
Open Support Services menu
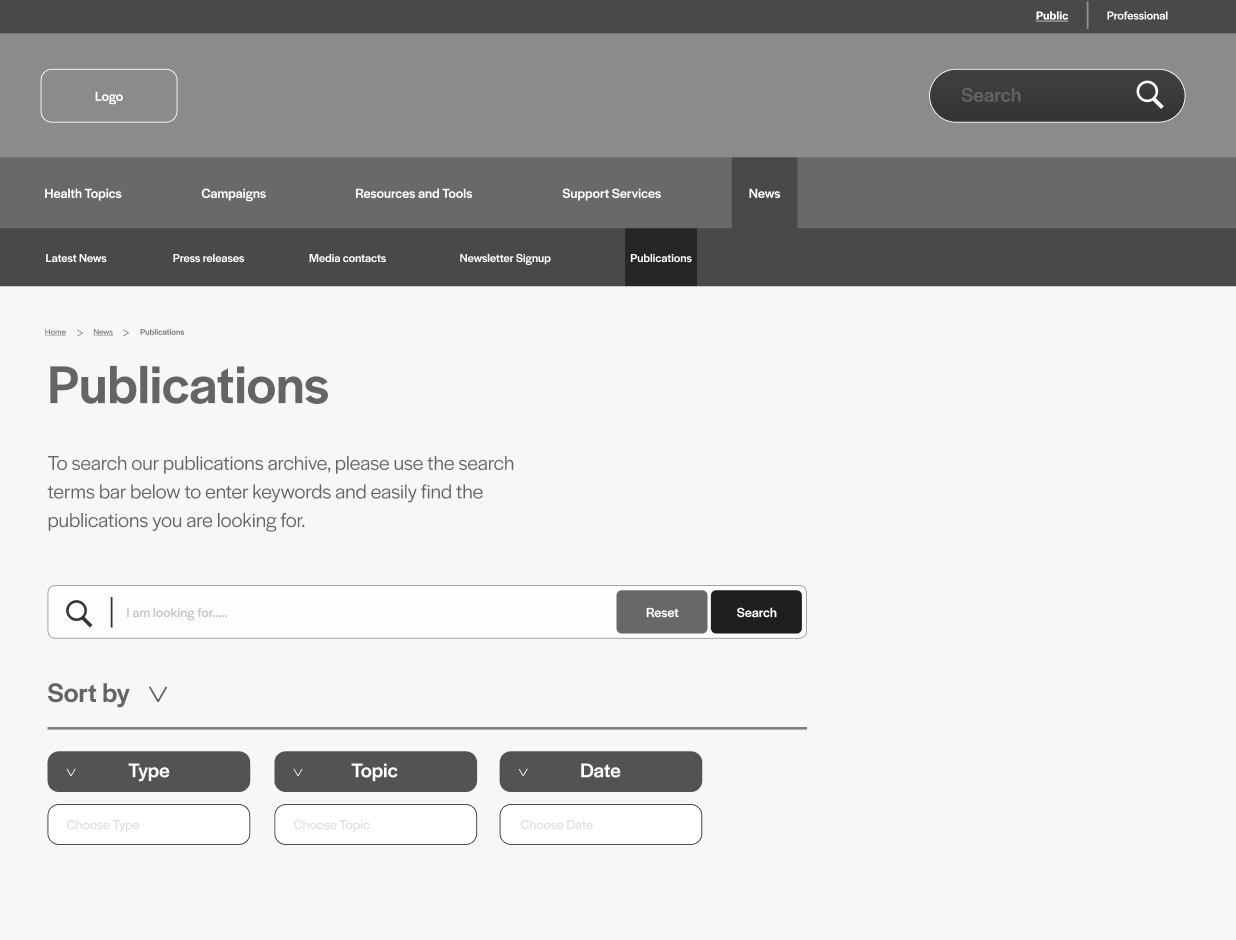point(611,193)
